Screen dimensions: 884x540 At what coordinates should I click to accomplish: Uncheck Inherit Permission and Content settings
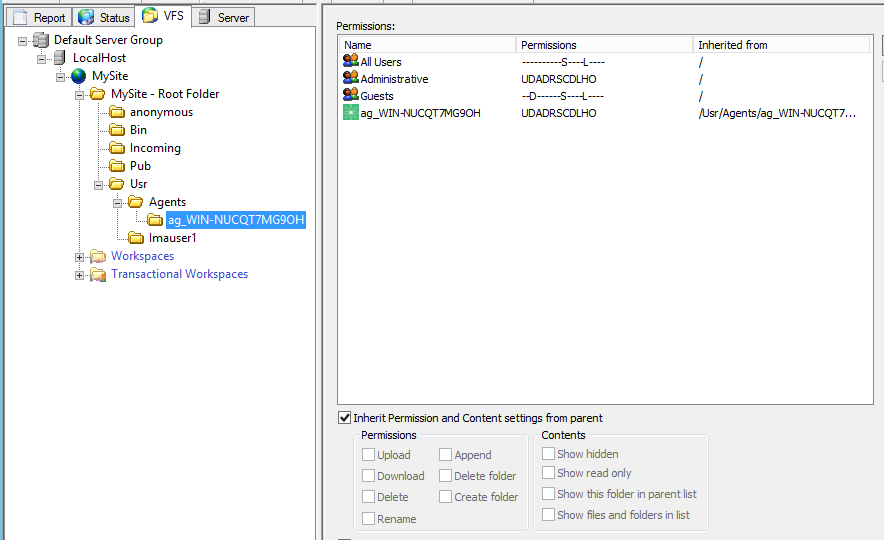coord(345,418)
